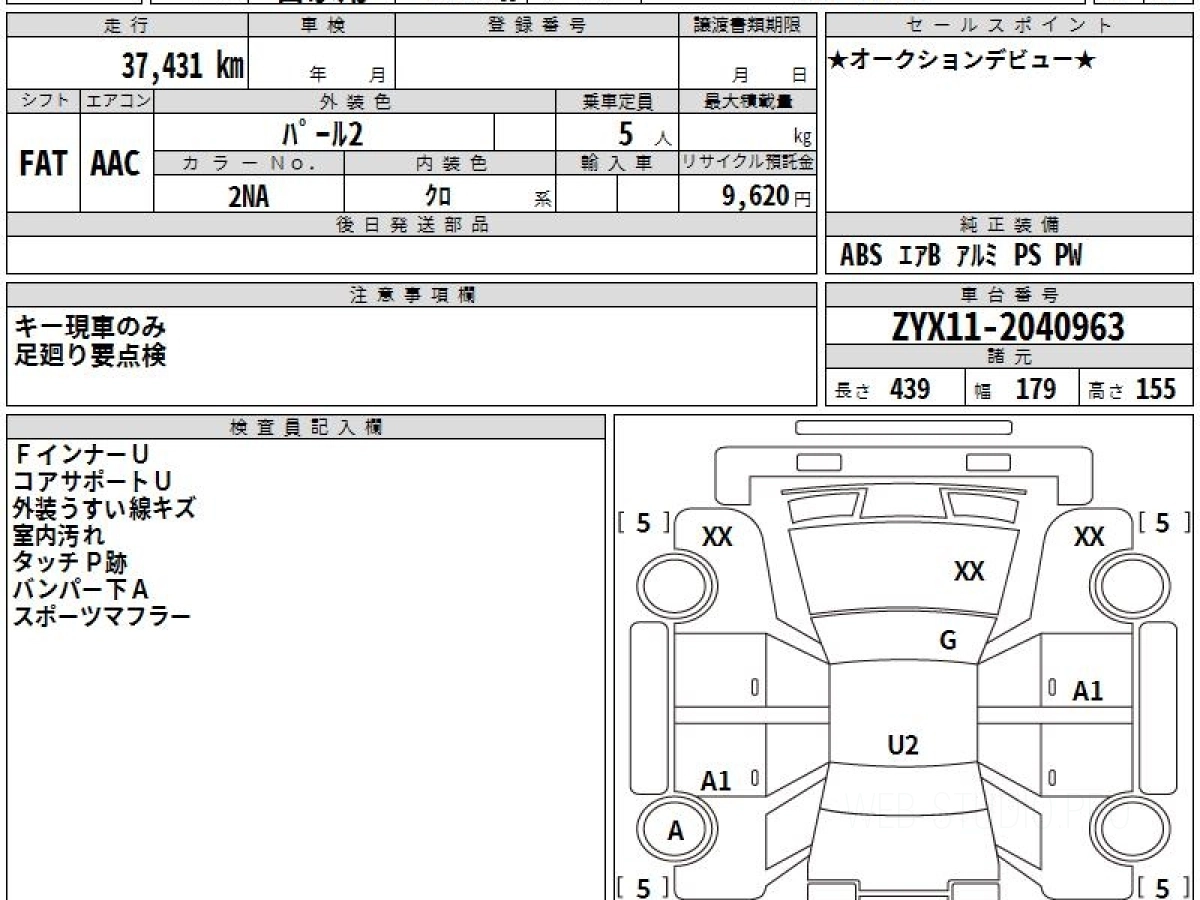Select the 登録番号 header
This screenshot has width=1200, height=900.
pyautogui.click(x=537, y=26)
